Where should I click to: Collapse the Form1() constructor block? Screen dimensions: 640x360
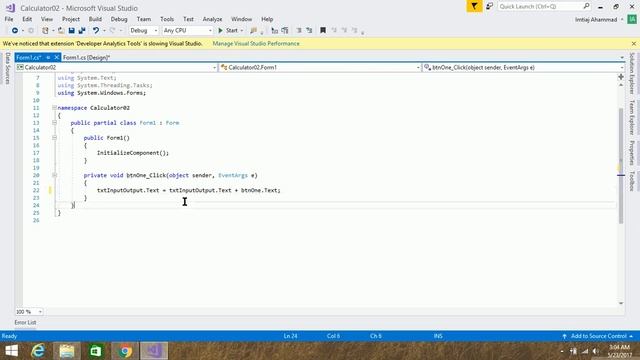click(54, 138)
